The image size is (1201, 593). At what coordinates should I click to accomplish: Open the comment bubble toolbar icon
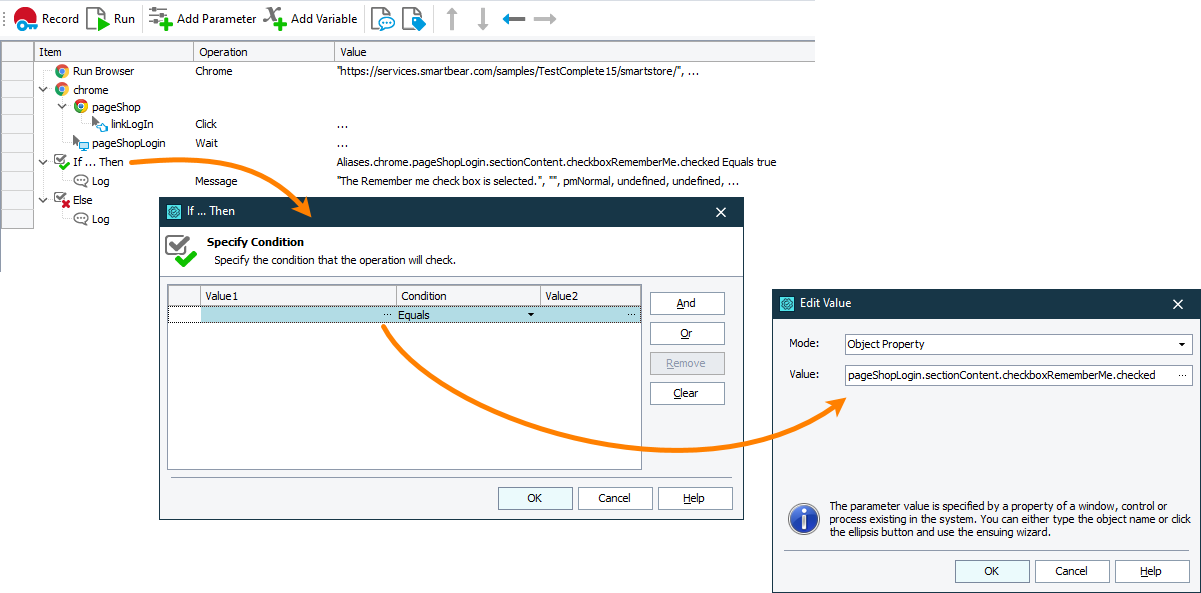[x=382, y=18]
